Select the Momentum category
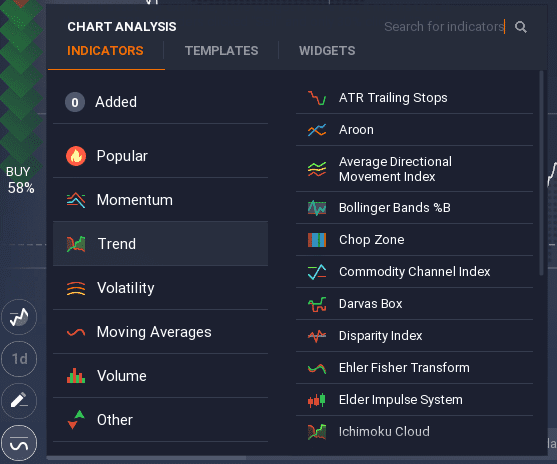 160,200
